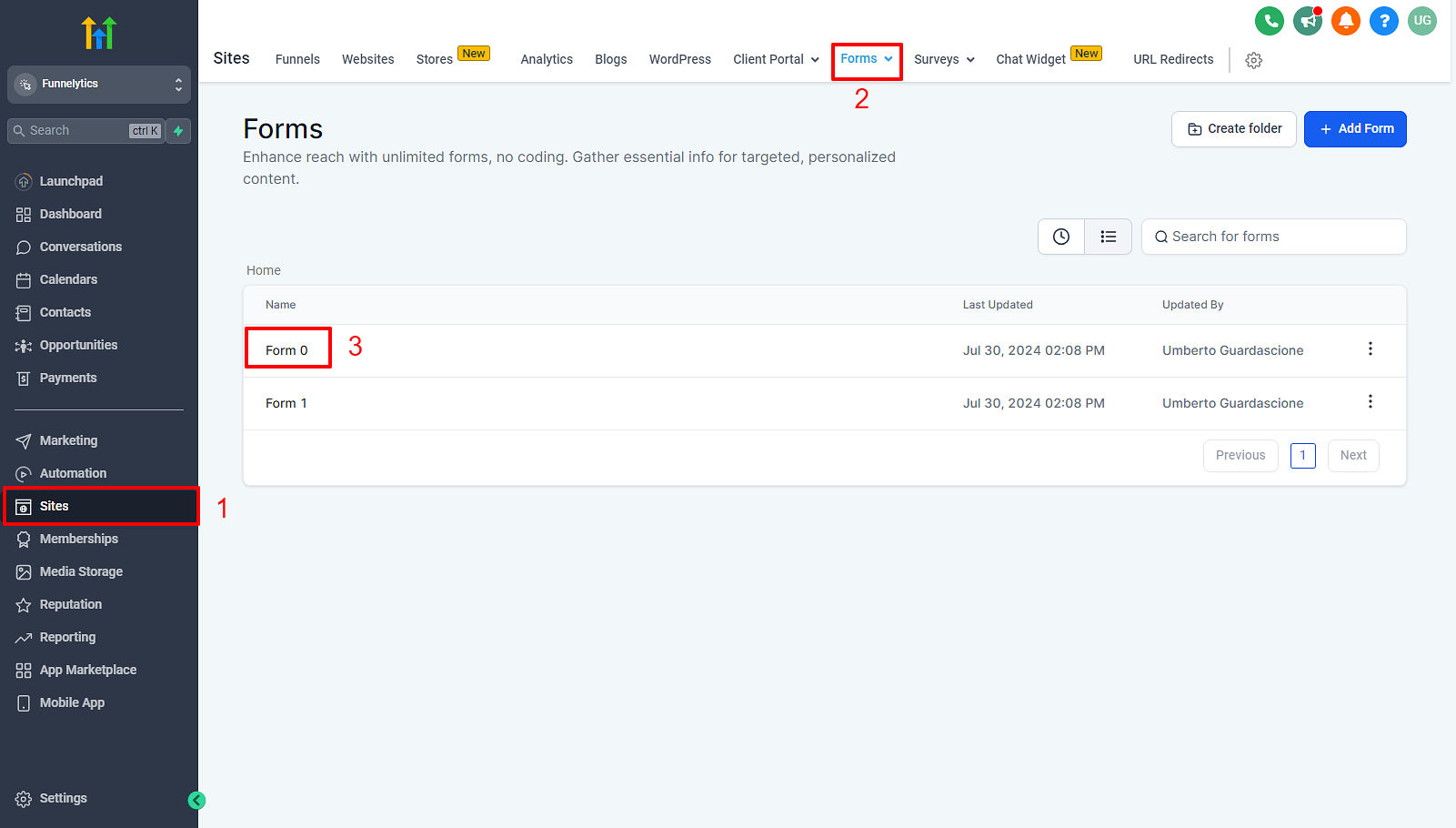
Task: Expand the Forms dropdown tab
Action: pos(867,59)
